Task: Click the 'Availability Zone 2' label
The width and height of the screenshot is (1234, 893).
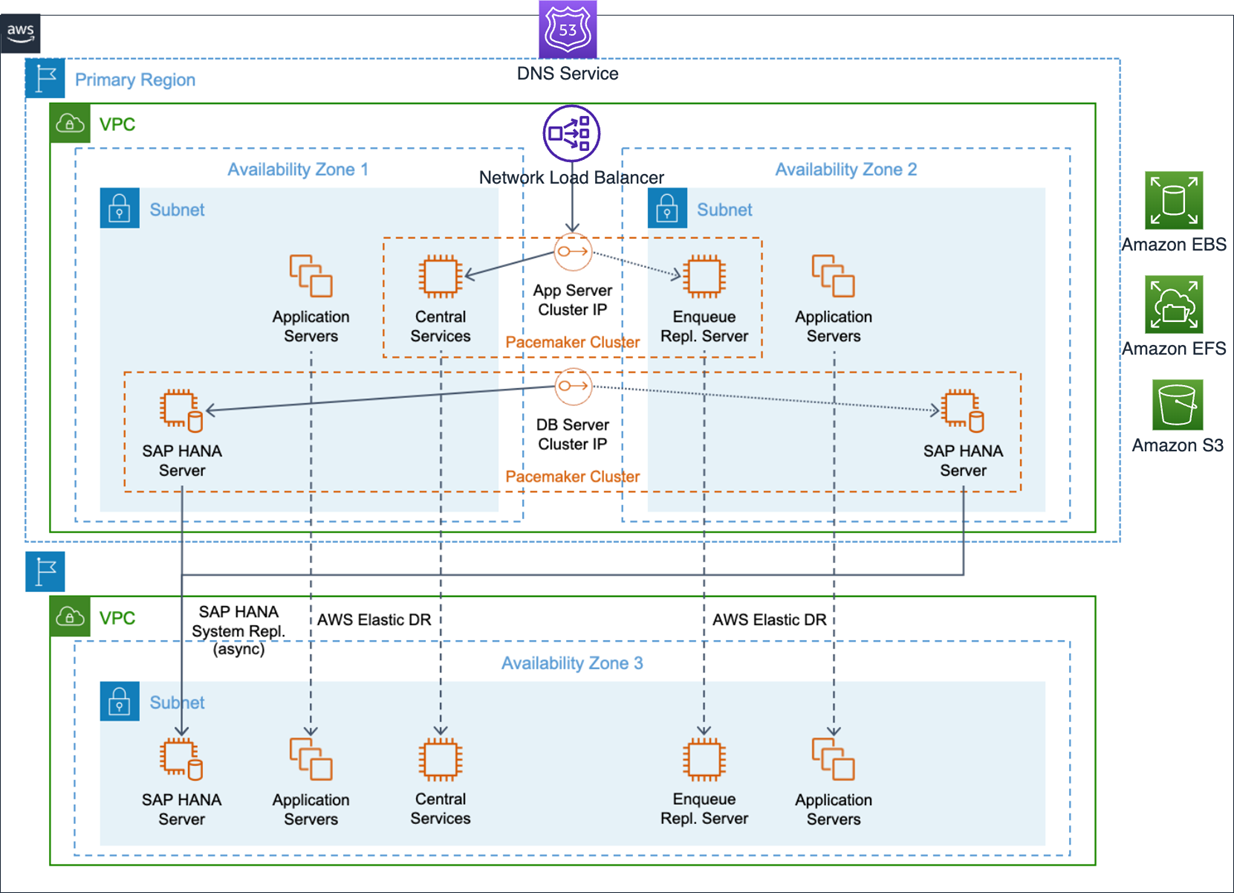Action: click(846, 169)
